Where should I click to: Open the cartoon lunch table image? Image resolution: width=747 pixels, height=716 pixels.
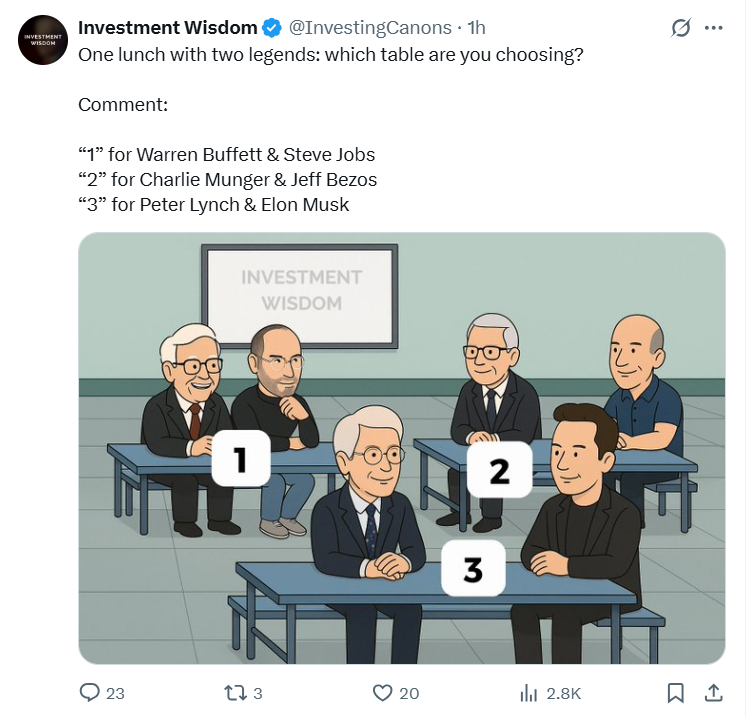pos(402,448)
